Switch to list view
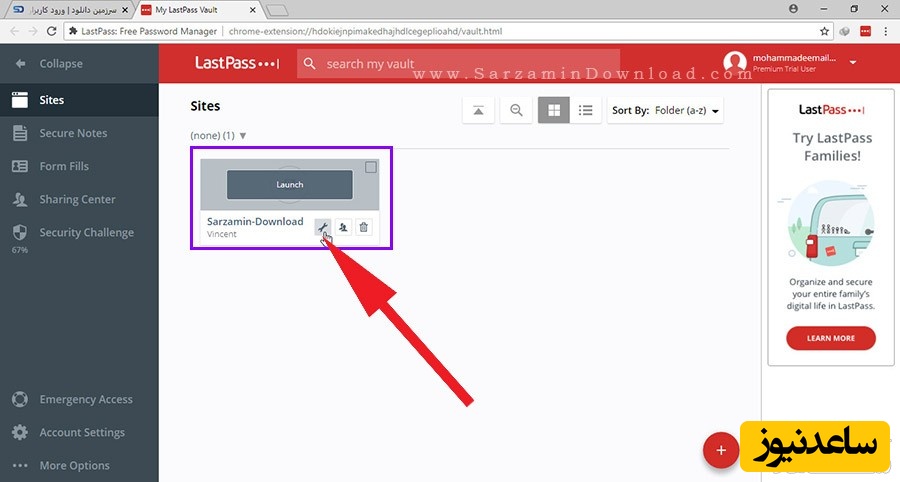The width and height of the screenshot is (900, 482). point(586,110)
